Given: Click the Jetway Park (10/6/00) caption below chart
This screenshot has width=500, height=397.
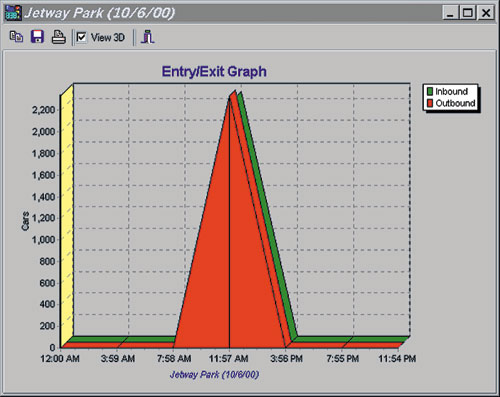Looking at the screenshot, I should [214, 374].
